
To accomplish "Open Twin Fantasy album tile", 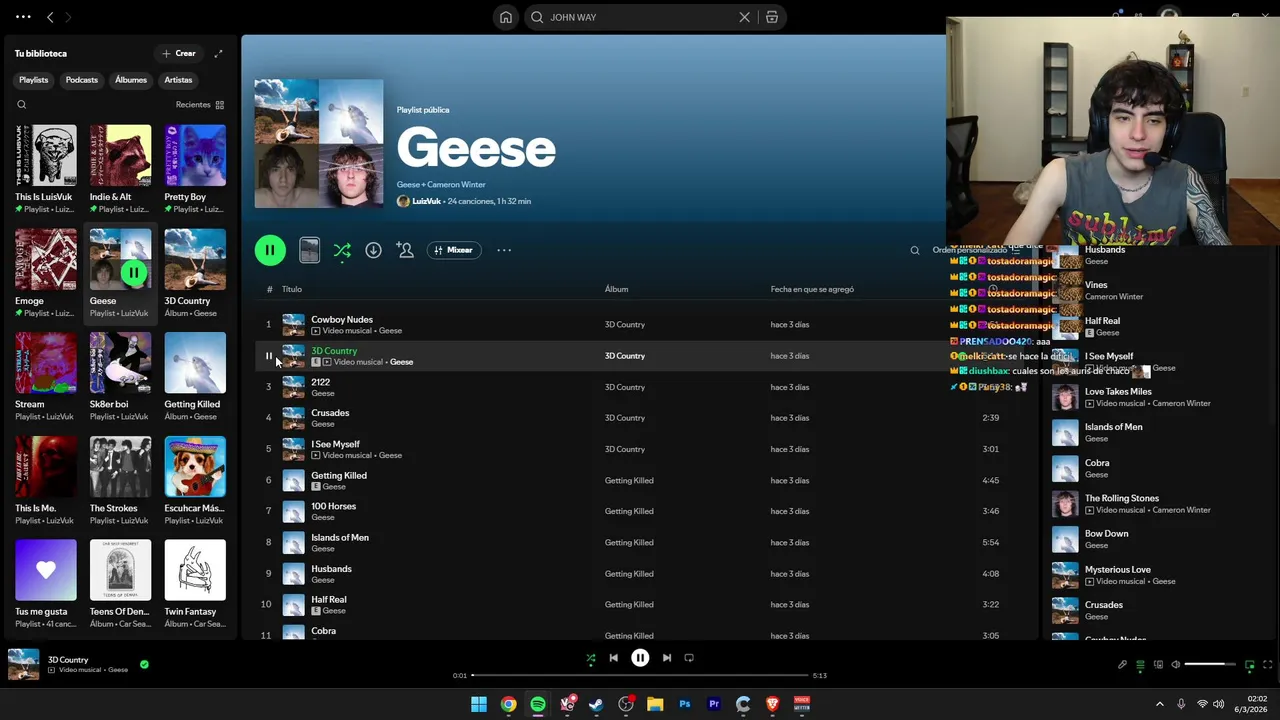I will tap(195, 584).
